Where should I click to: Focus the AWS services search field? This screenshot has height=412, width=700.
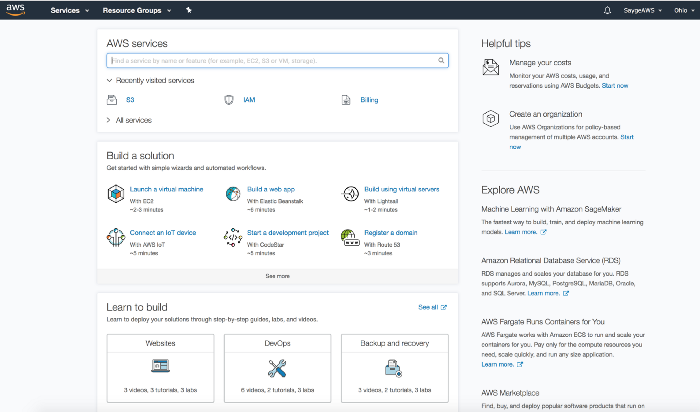pyautogui.click(x=278, y=61)
